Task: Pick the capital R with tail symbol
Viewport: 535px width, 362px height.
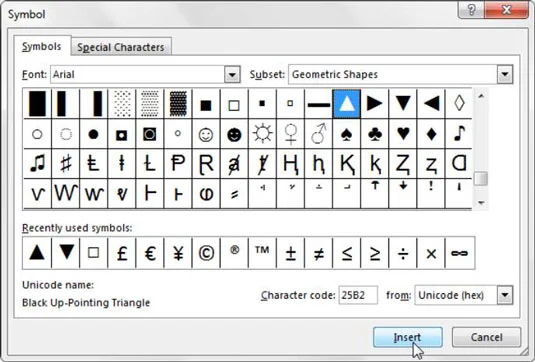Action: click(x=206, y=163)
